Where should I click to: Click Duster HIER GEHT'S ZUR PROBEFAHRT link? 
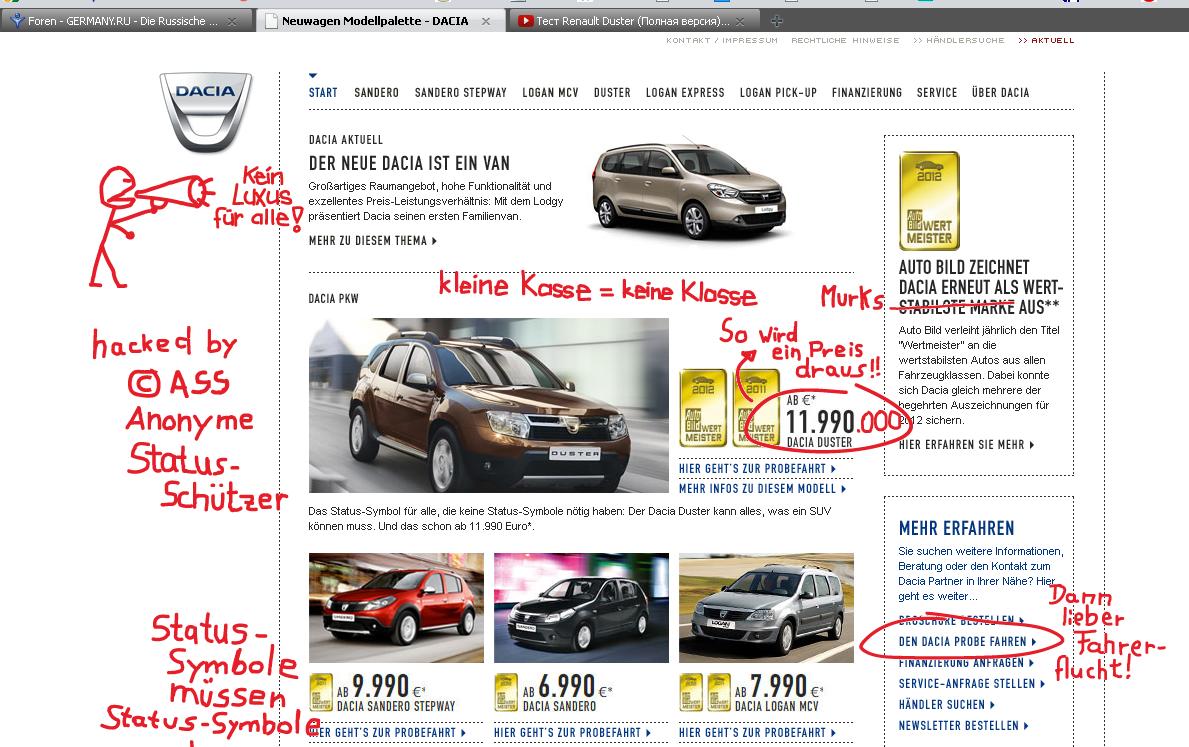tap(757, 469)
